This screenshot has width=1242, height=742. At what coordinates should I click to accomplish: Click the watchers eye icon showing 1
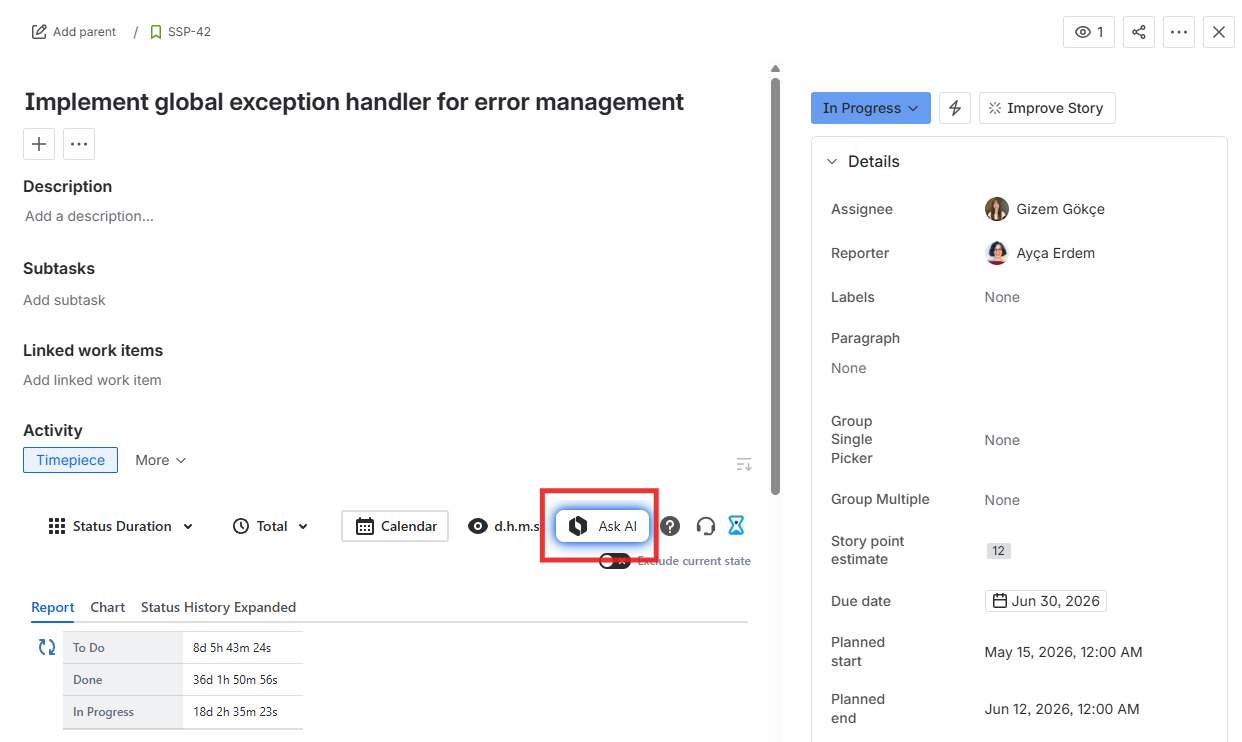1088,31
